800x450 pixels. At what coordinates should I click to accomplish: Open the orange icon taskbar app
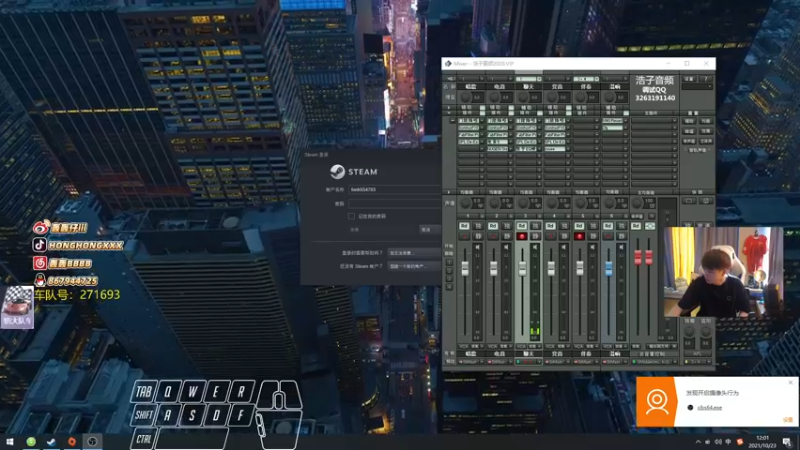71,442
